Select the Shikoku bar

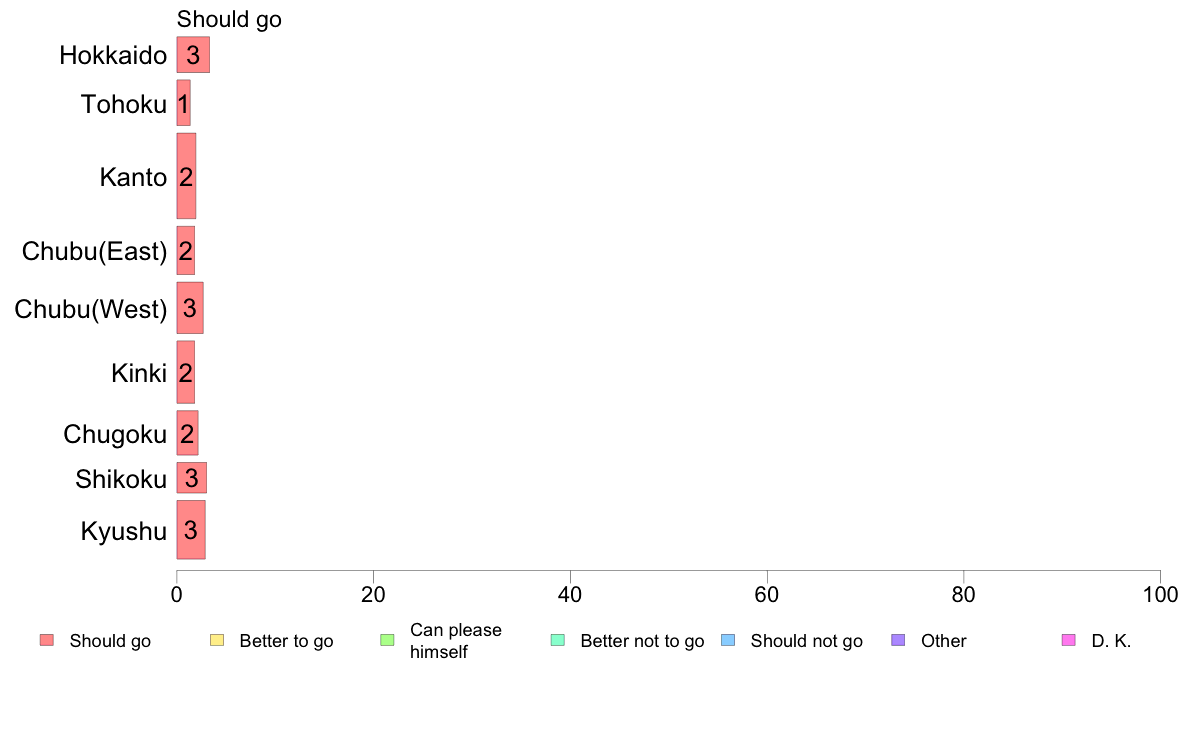click(192, 478)
